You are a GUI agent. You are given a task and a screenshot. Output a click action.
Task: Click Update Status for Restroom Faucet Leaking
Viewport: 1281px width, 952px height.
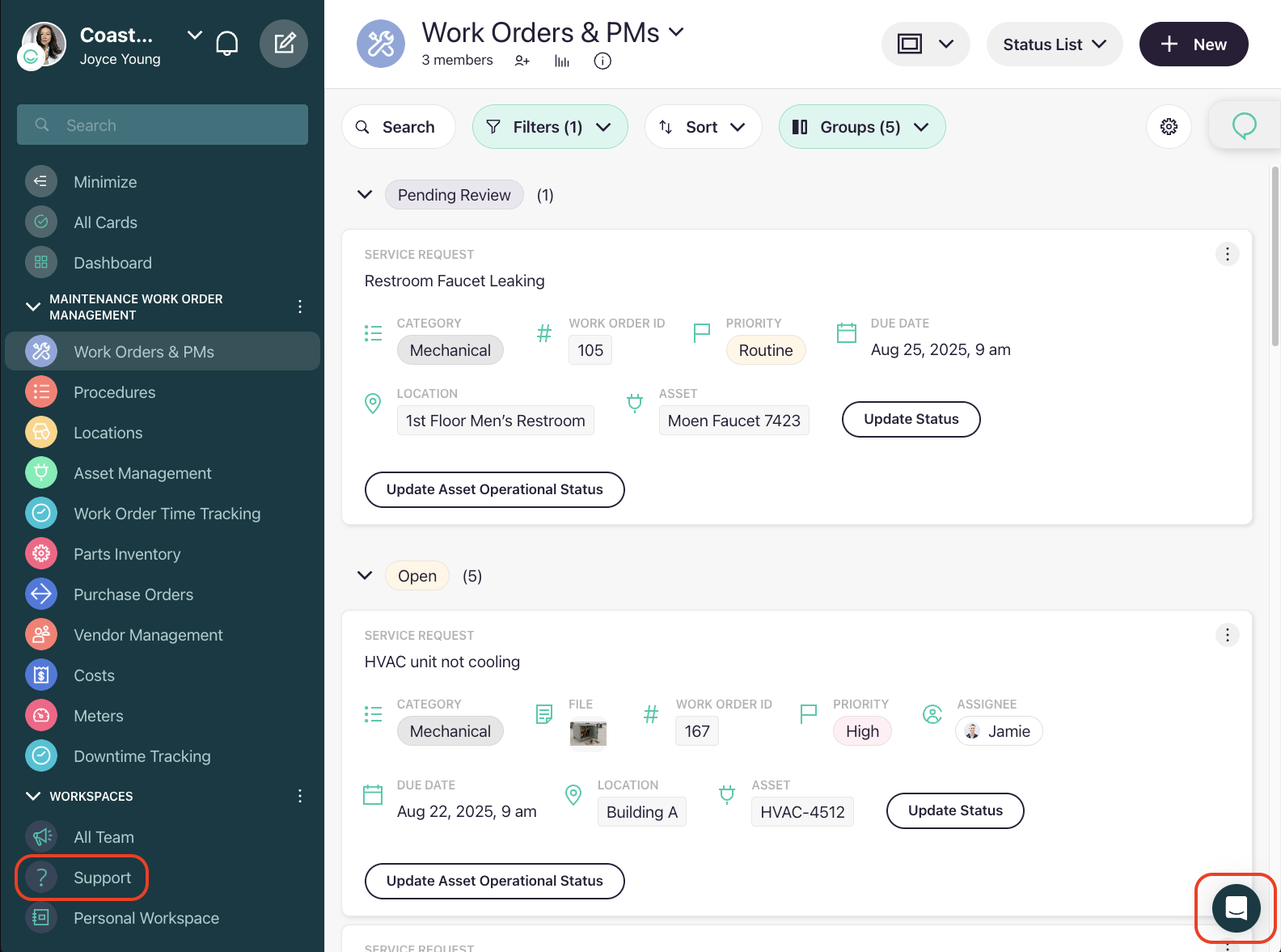pyautogui.click(x=911, y=419)
